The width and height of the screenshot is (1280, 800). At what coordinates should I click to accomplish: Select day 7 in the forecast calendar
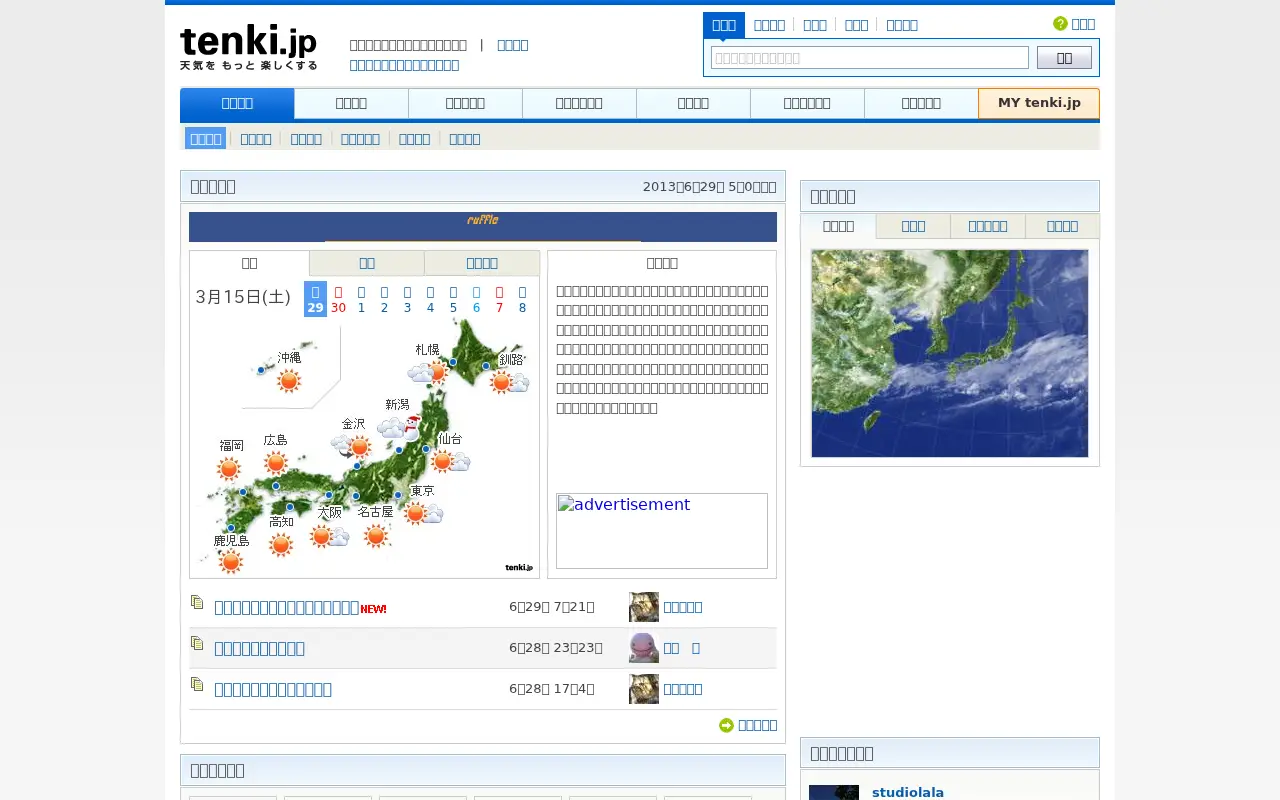click(499, 299)
